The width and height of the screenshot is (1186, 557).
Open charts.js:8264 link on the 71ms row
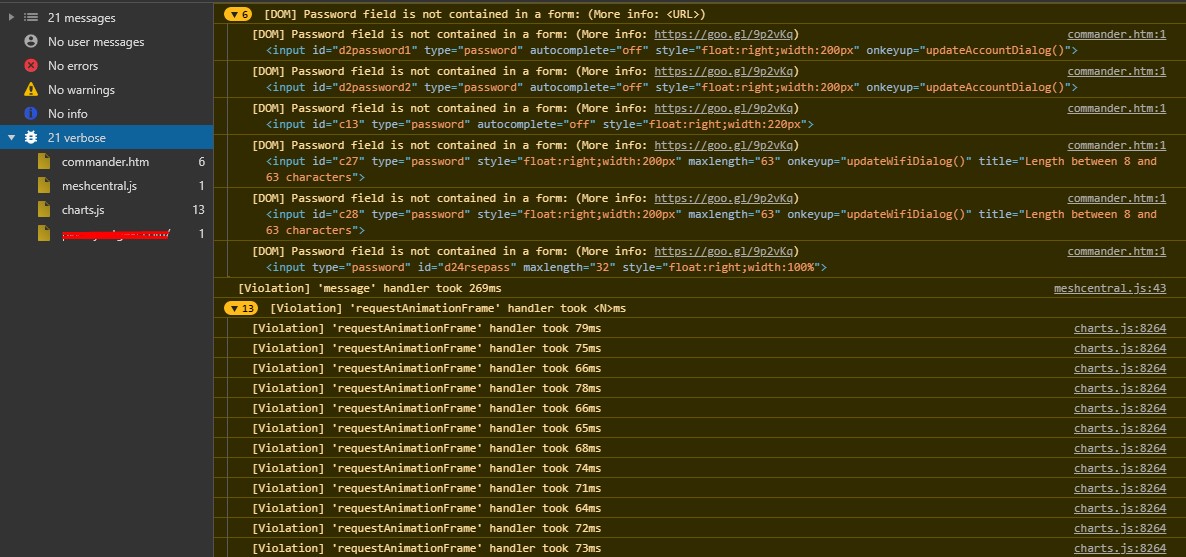(1120, 488)
